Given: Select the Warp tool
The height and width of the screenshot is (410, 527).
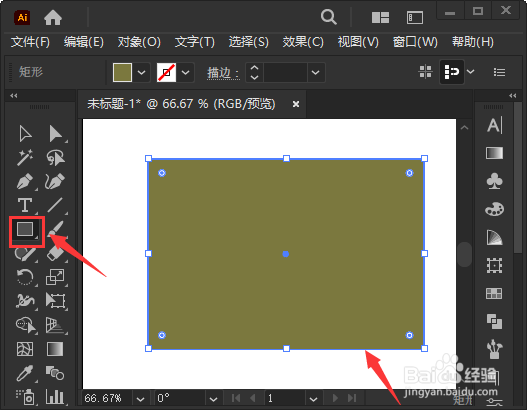Looking at the screenshot, I should tap(25, 300).
